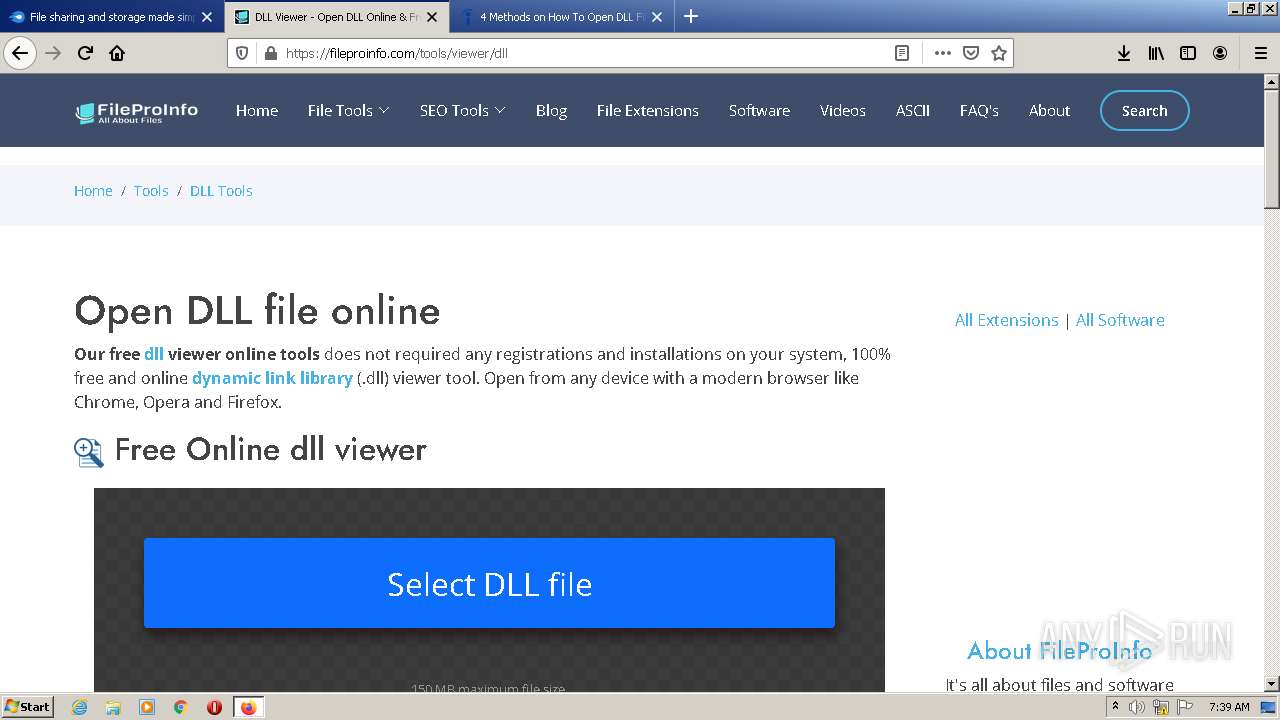
Task: Open the All Software link
Action: coord(1120,320)
